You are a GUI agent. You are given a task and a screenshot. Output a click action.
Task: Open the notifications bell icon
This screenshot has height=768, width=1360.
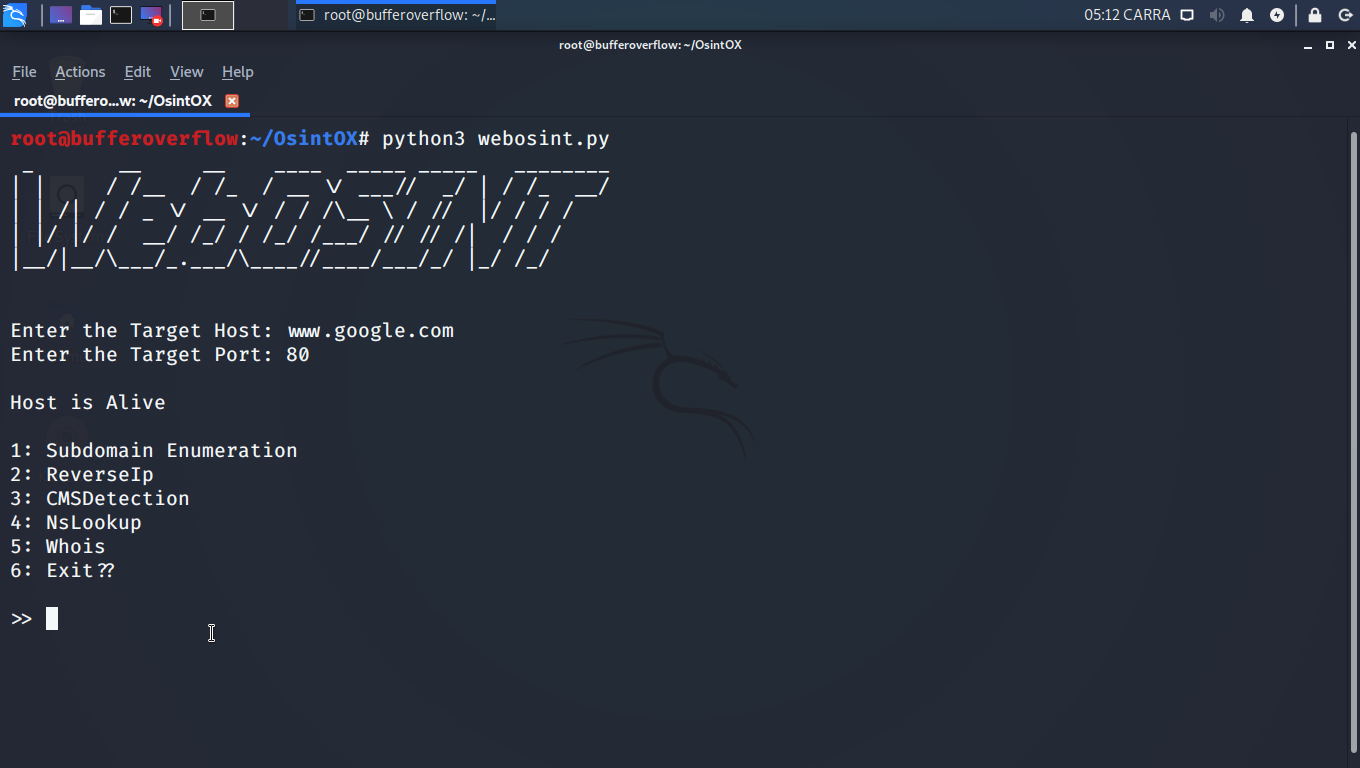click(1247, 15)
